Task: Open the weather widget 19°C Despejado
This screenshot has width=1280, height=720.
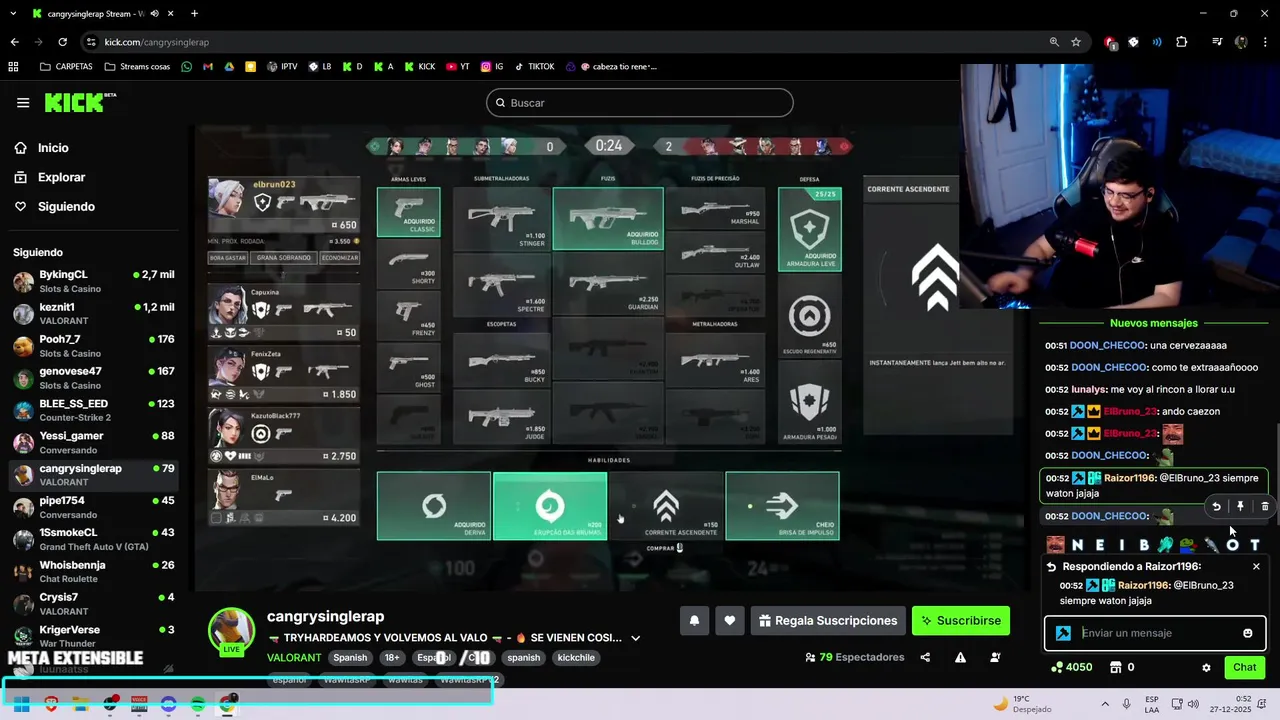Action: 1020,704
